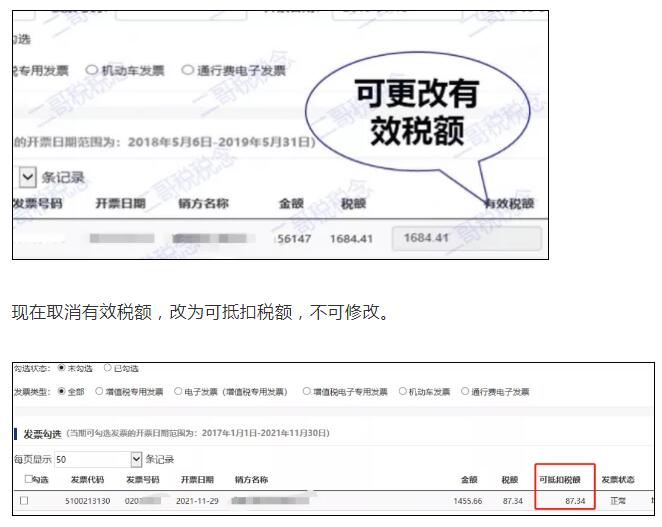Select the 已勾选 radio button

pyautogui.click(x=107, y=368)
